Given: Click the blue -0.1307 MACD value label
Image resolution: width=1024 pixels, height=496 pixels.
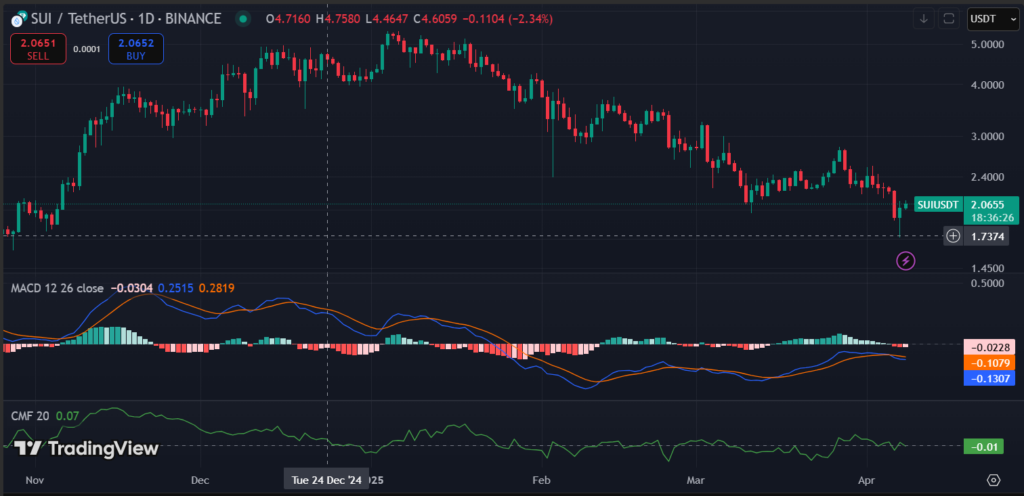Looking at the screenshot, I should tap(989, 378).
